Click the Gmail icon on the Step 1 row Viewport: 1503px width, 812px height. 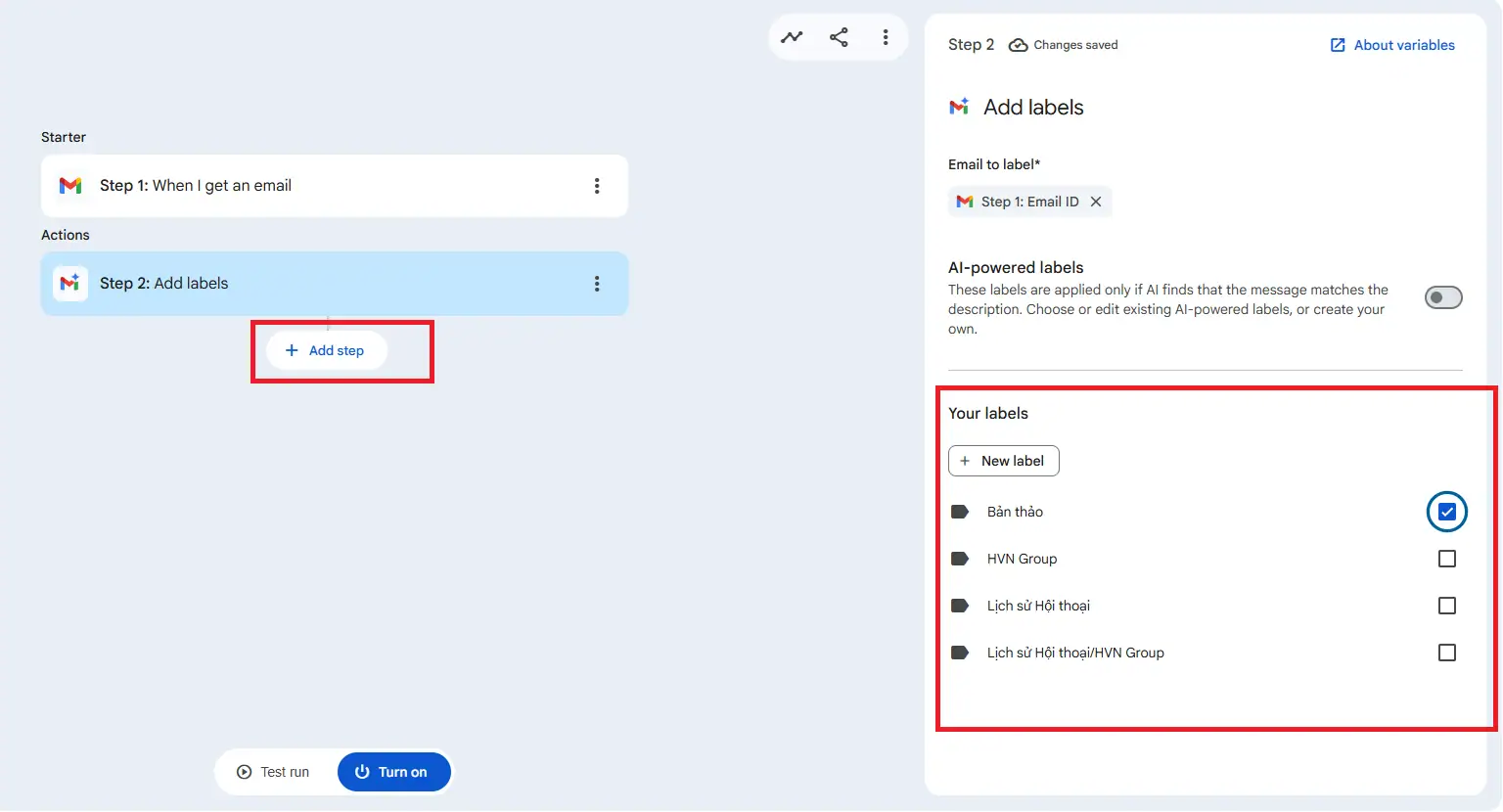pos(69,185)
